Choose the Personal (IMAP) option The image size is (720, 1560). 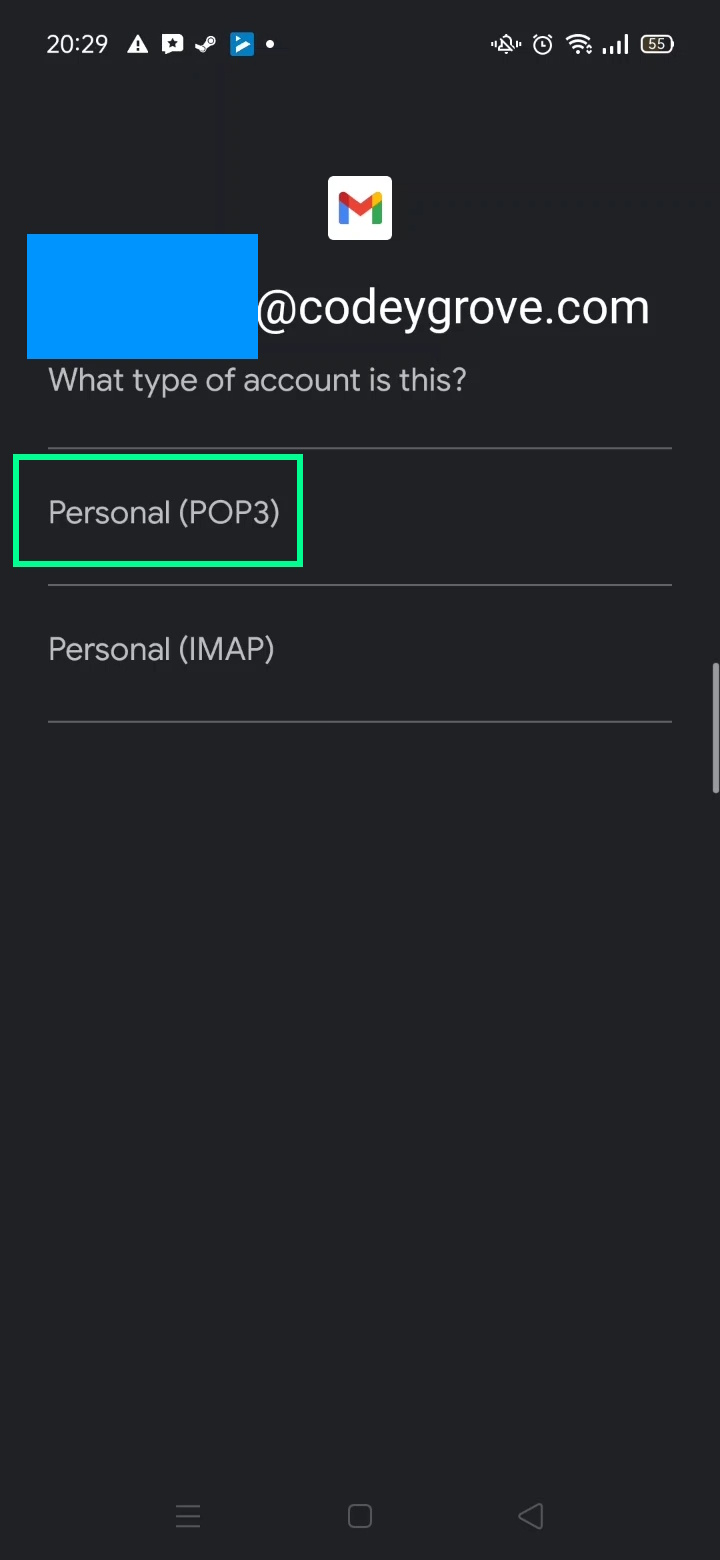[x=360, y=650]
